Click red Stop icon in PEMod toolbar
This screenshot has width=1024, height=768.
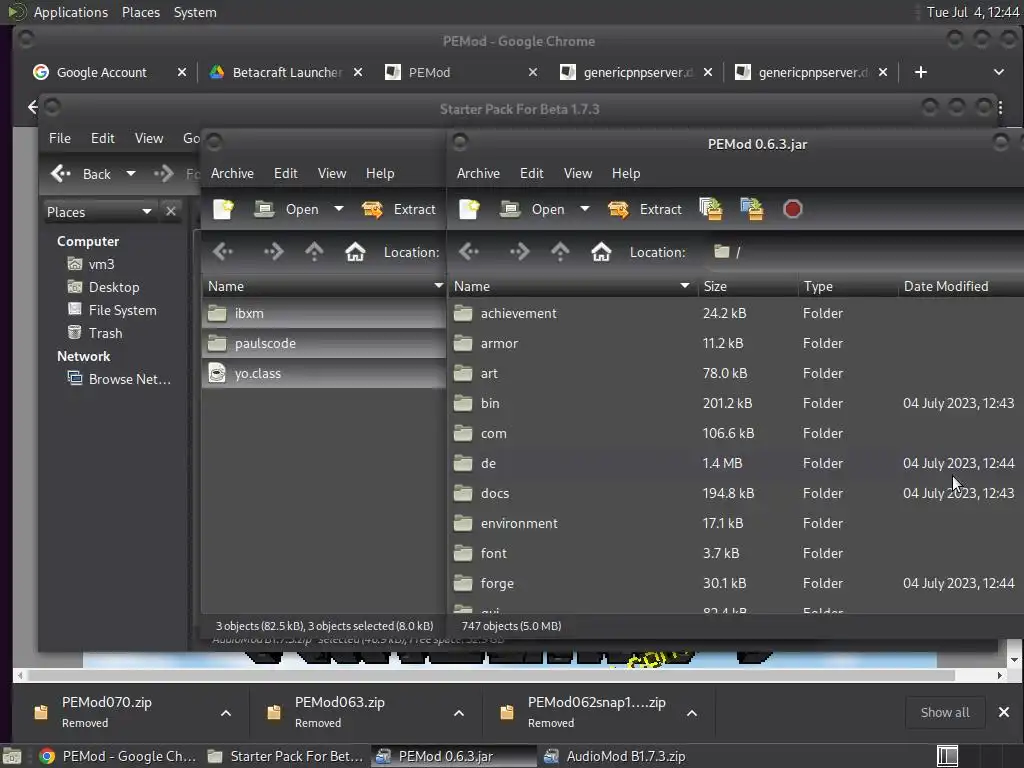pos(792,209)
